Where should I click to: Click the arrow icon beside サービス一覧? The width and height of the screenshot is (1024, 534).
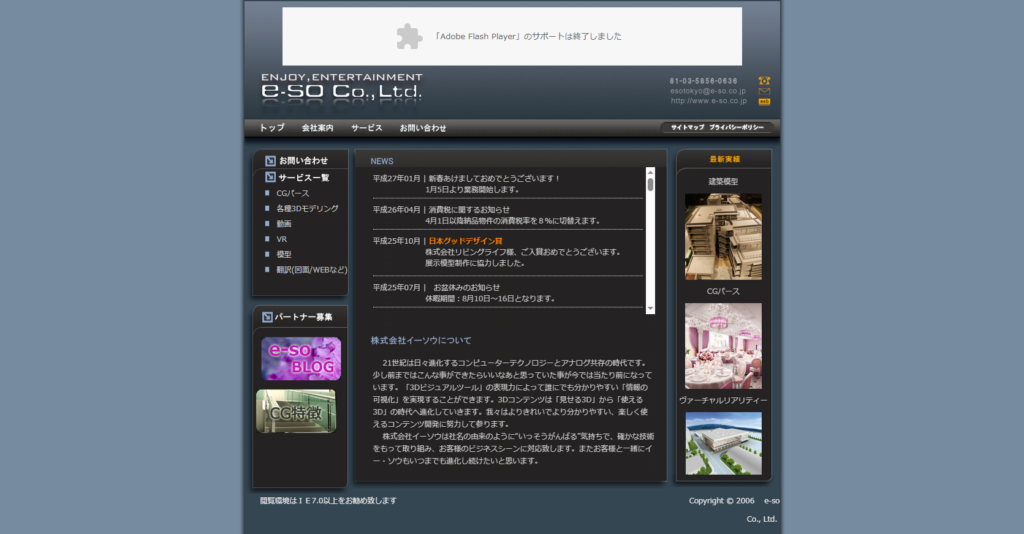270,177
